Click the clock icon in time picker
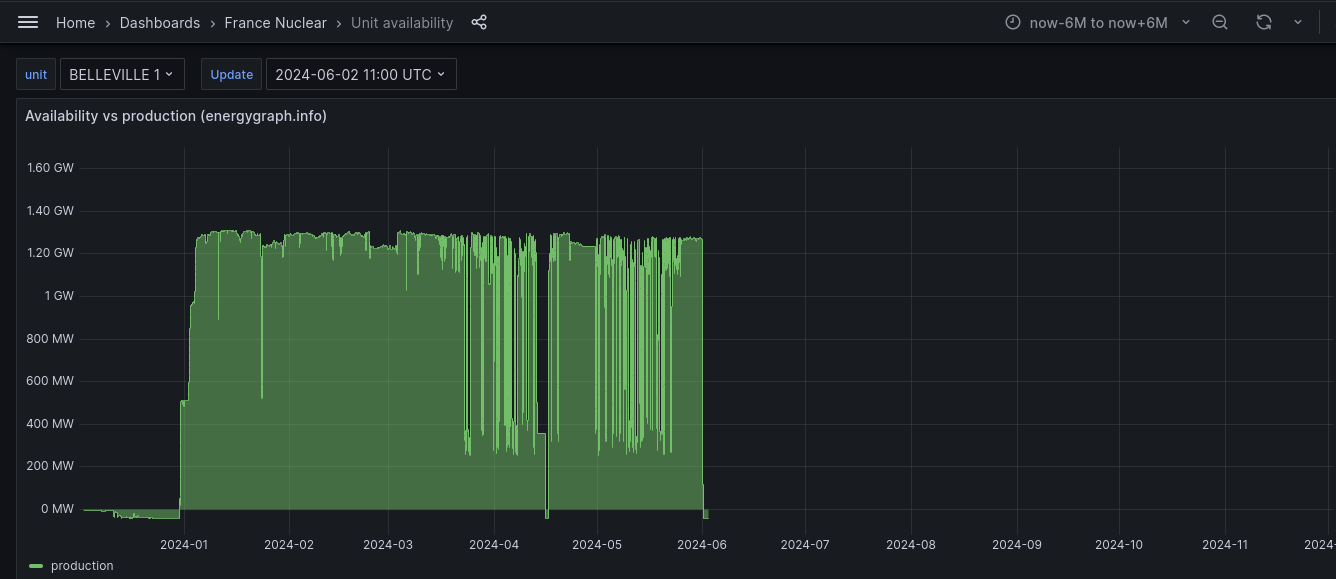This screenshot has height=579, width=1336. (1013, 22)
